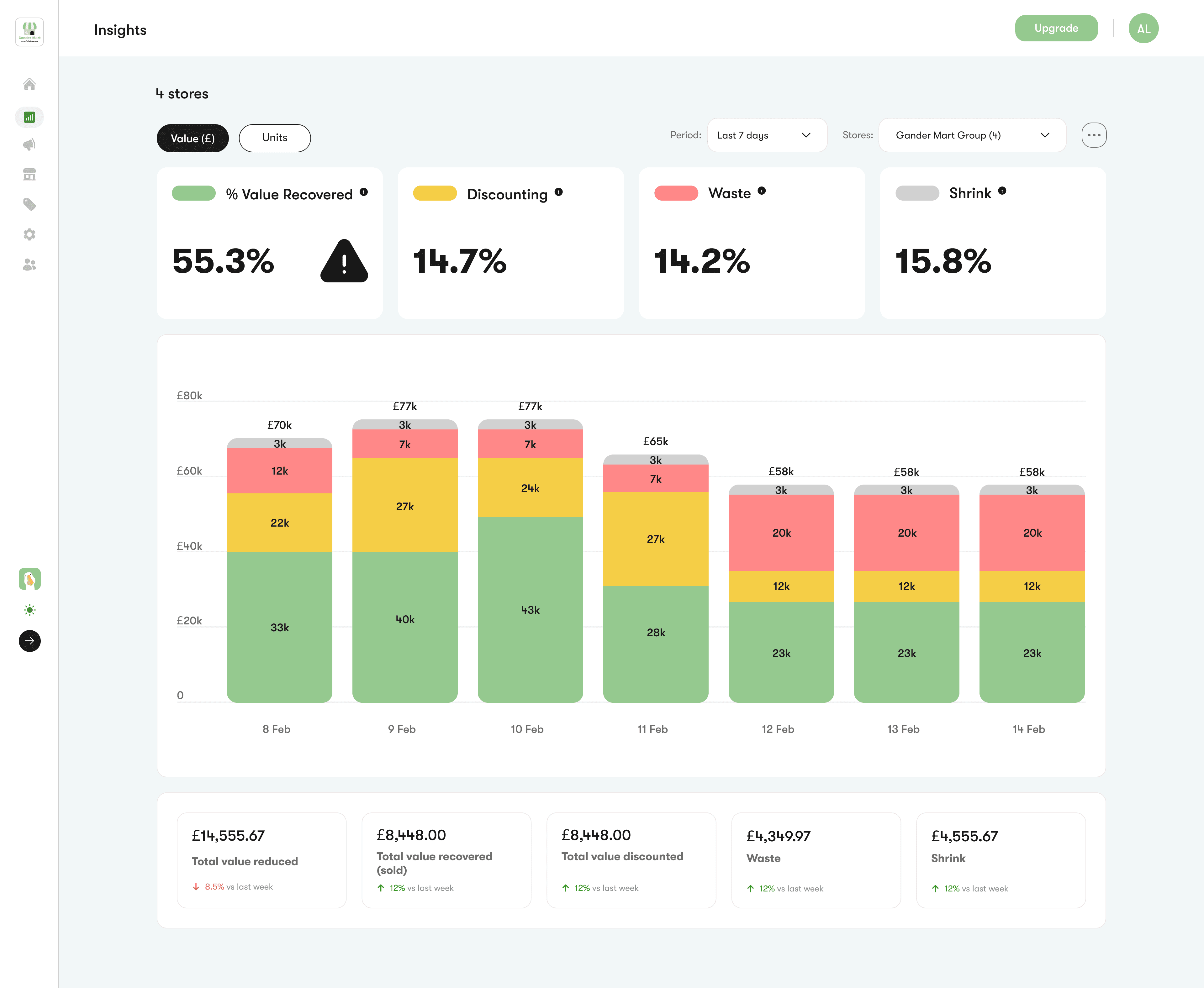Click the green goose app icon in sidebar
The height and width of the screenshot is (988, 1204).
click(x=29, y=579)
